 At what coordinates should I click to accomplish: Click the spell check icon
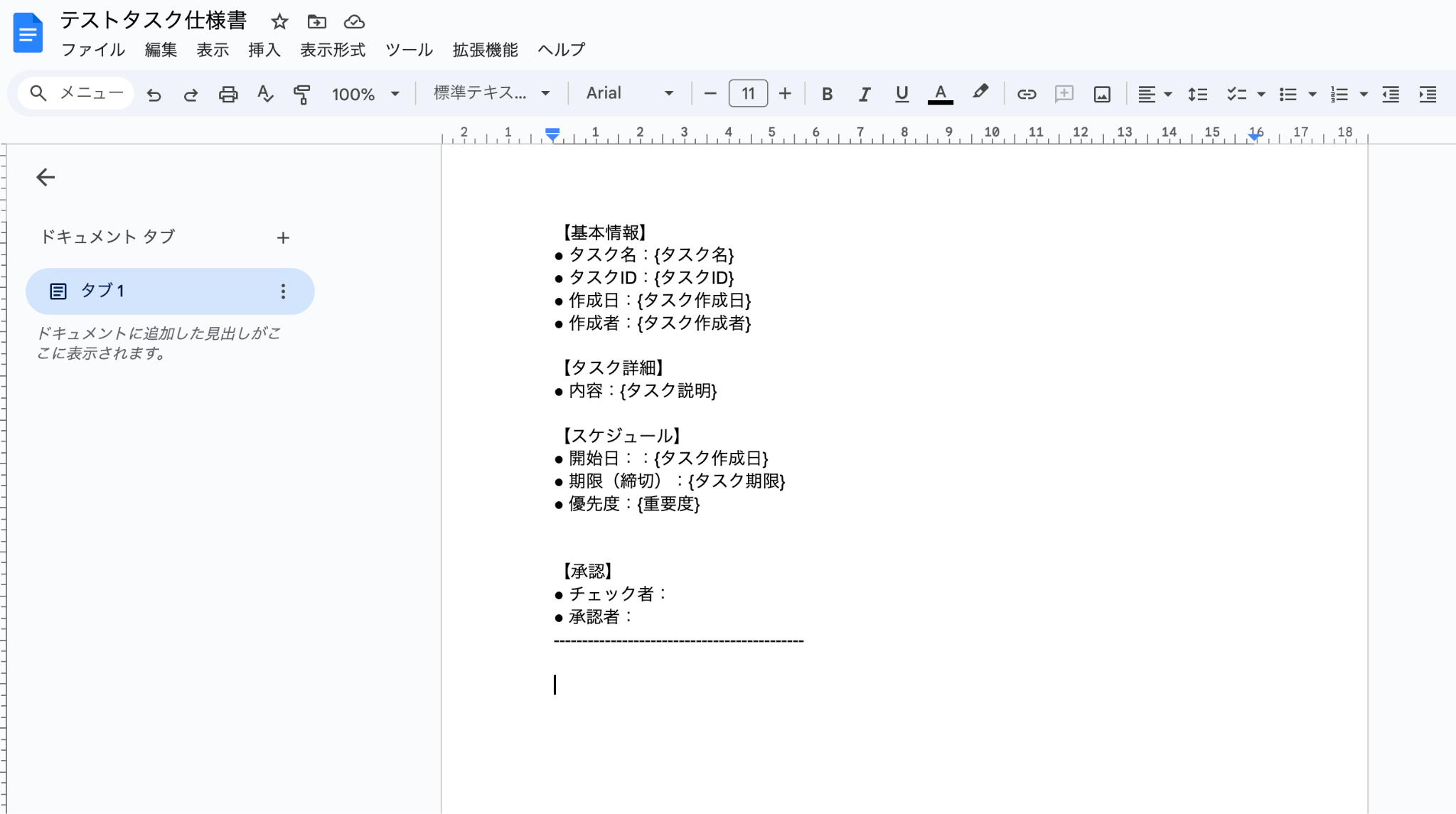265,94
